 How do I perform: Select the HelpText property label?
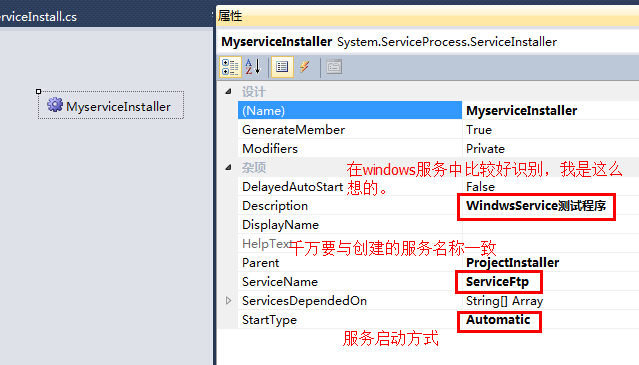[x=266, y=244]
